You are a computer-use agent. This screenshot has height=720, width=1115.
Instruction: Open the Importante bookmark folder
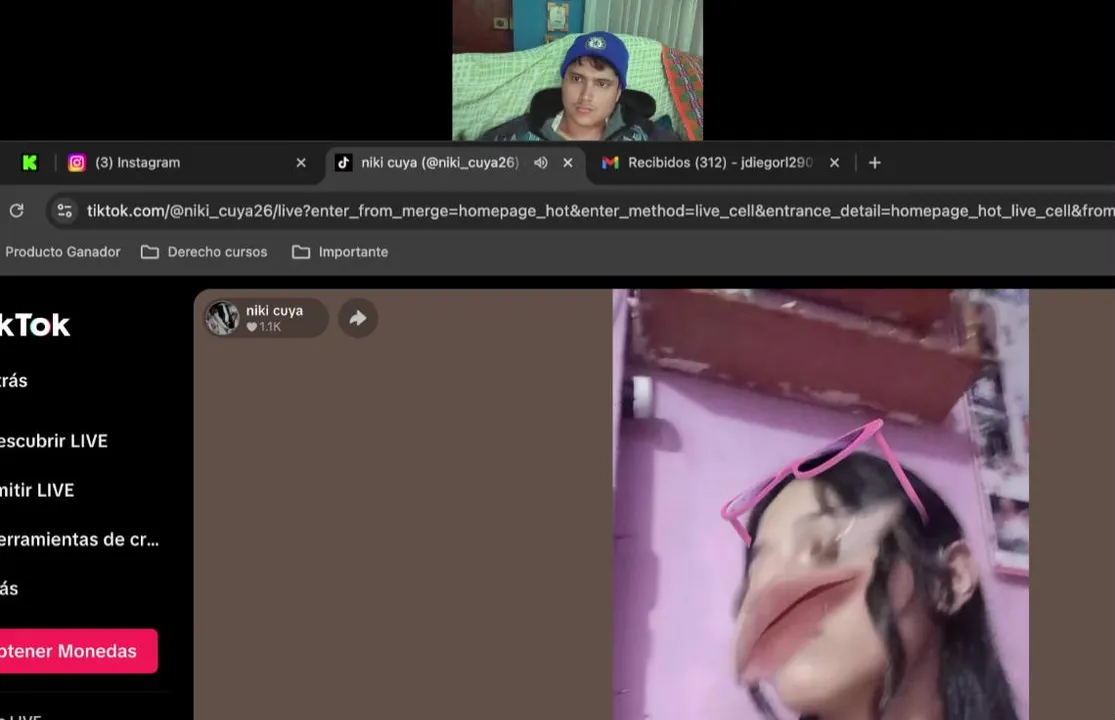pyautogui.click(x=340, y=252)
